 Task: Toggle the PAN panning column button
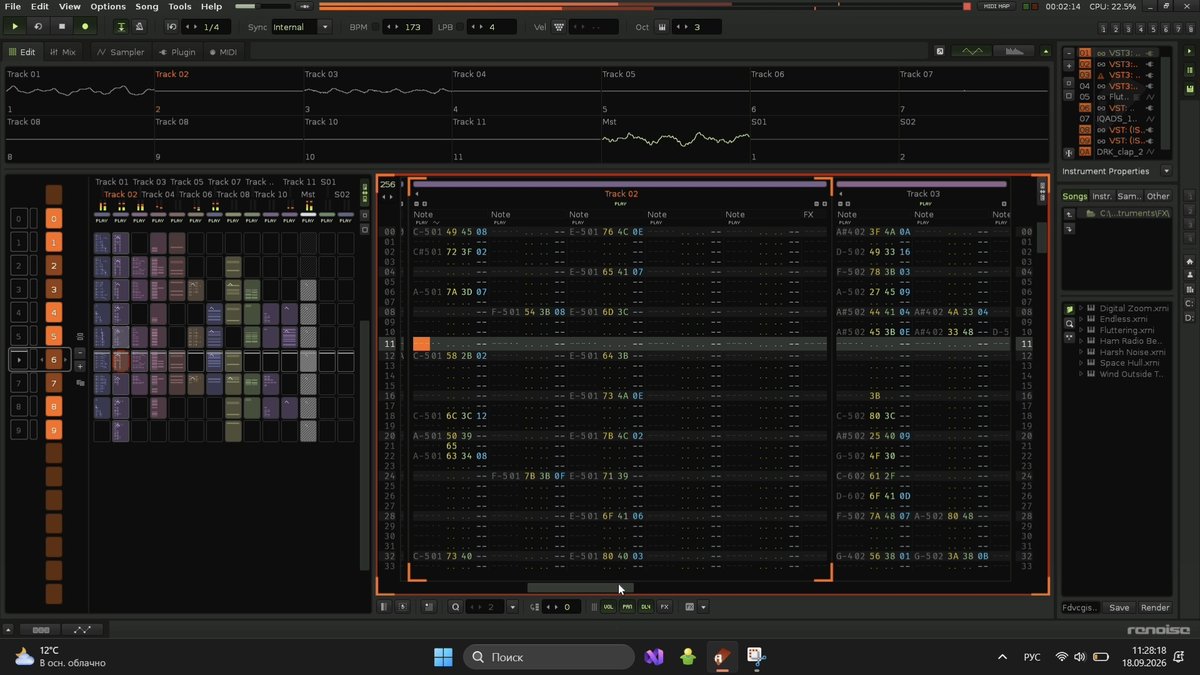(627, 607)
